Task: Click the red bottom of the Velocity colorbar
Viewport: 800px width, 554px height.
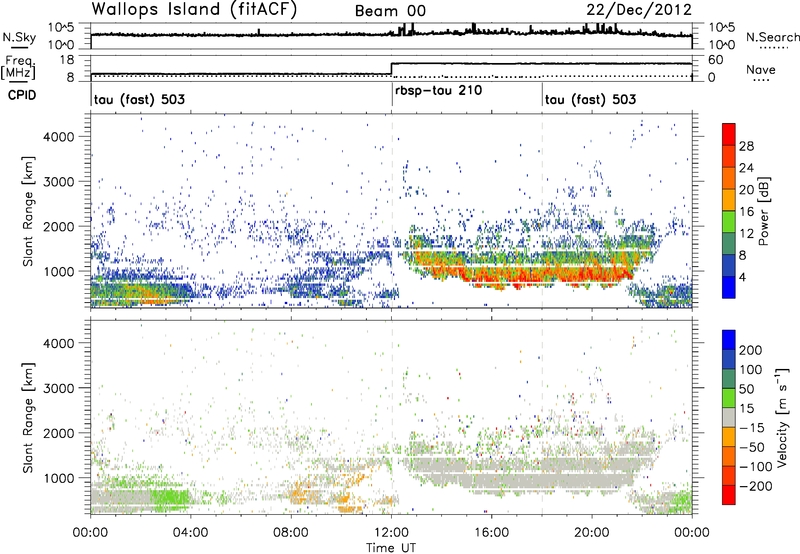Action: [x=729, y=495]
